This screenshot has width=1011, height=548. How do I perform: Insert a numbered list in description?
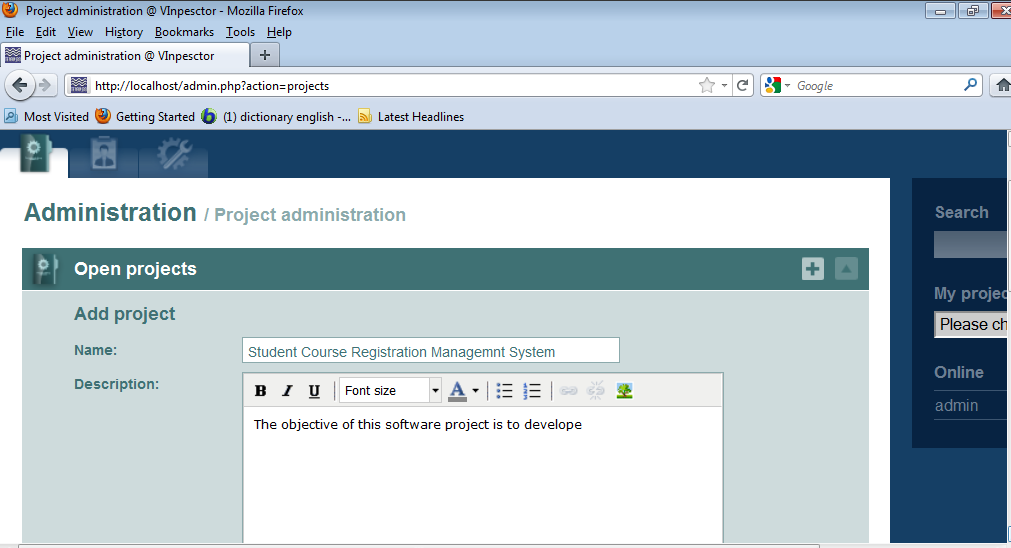[532, 391]
